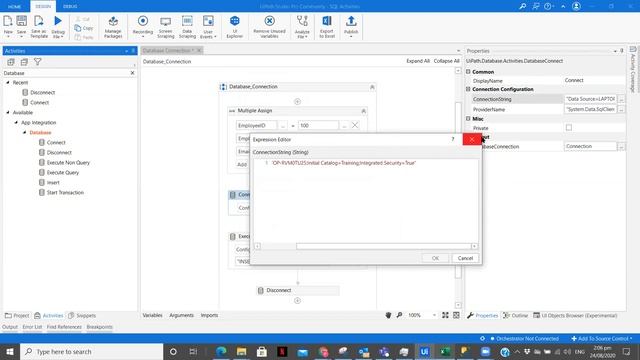Open File Explorer from taskbar
This screenshot has width=640, height=360.
pyautogui.click(x=241, y=351)
